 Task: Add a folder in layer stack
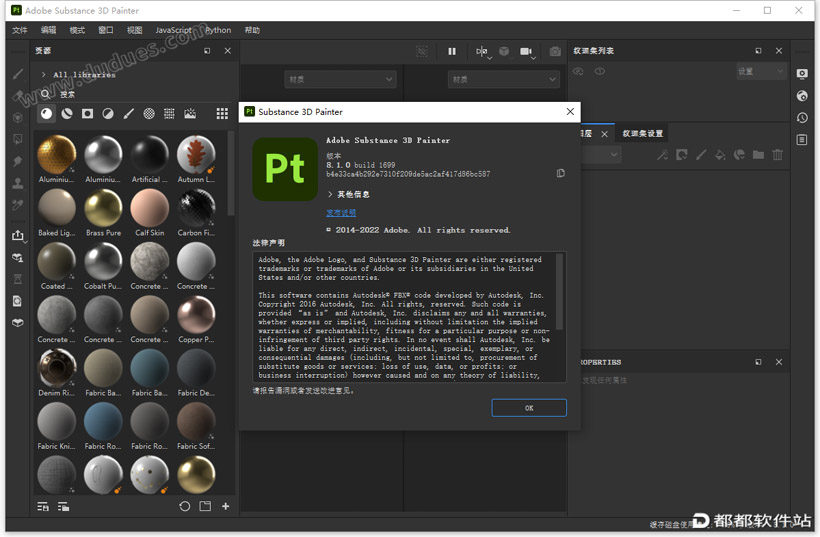758,154
